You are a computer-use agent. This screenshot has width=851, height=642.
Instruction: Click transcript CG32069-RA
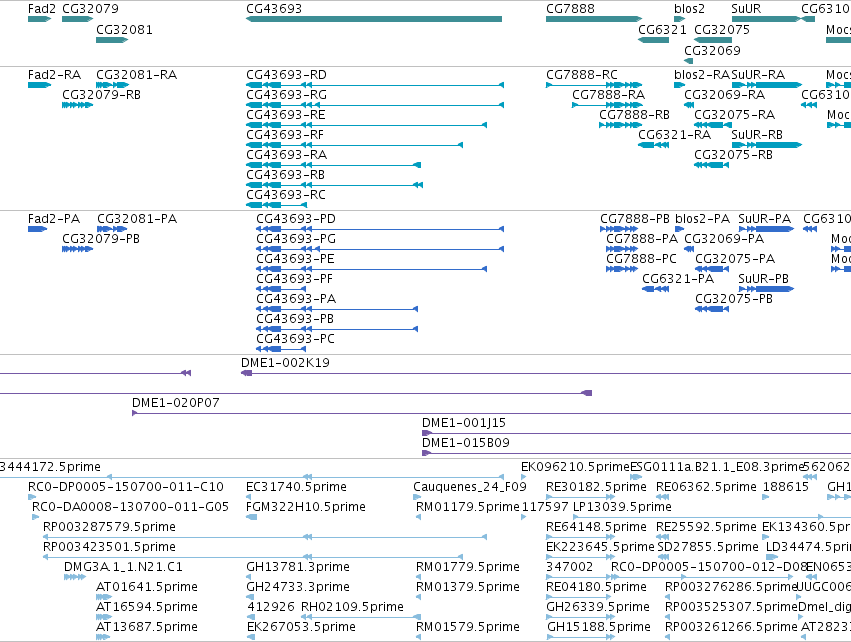coord(688,105)
